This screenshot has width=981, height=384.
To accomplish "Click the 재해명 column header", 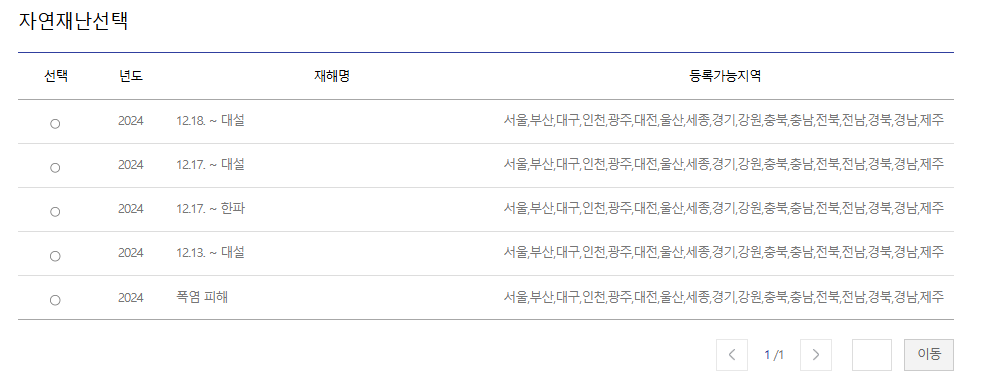I will (332, 76).
